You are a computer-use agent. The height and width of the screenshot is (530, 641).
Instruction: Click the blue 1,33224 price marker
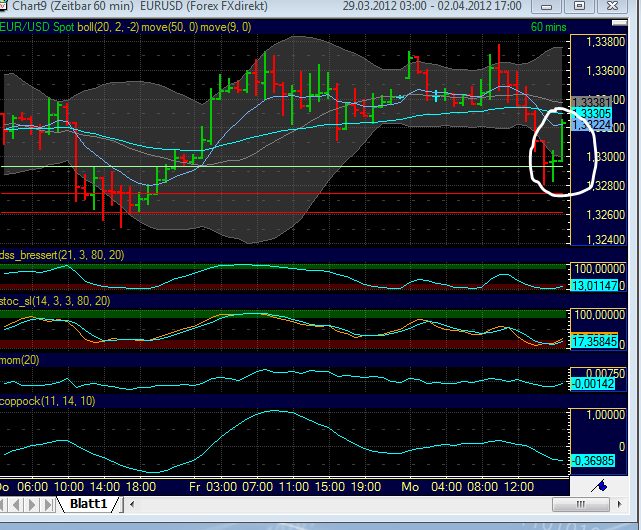click(x=592, y=125)
